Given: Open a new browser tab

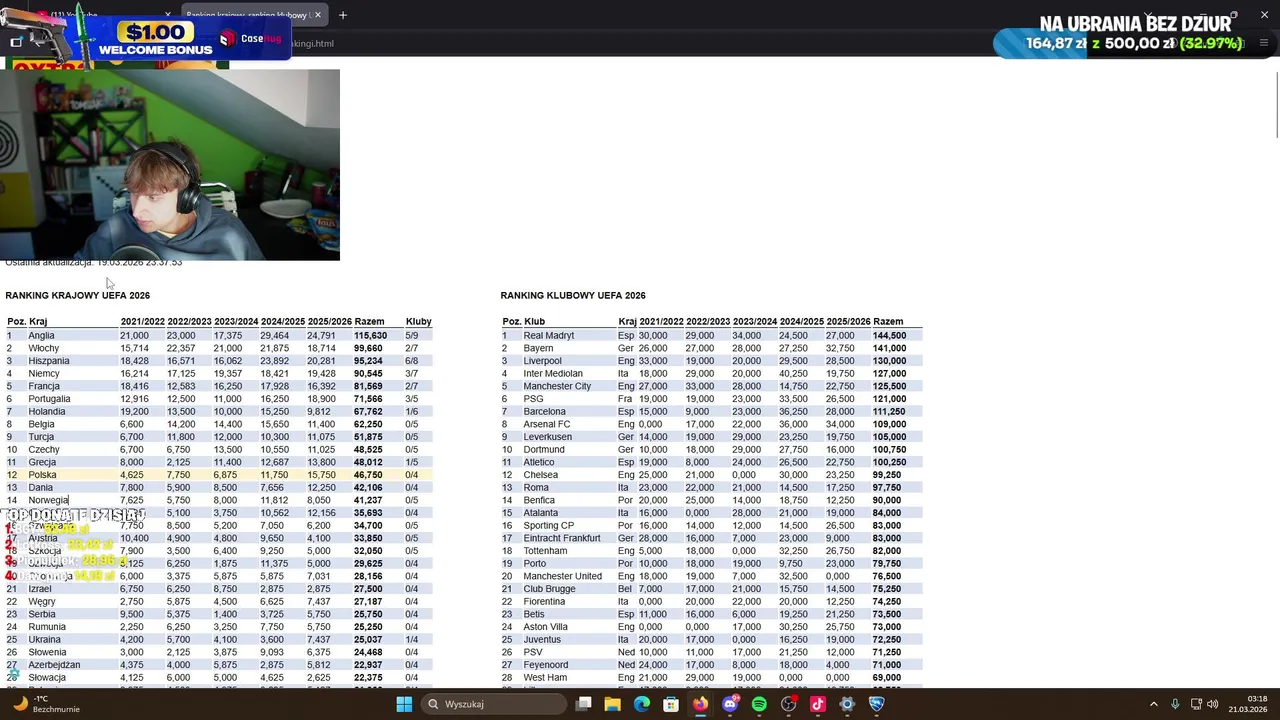Looking at the screenshot, I should click(x=342, y=15).
